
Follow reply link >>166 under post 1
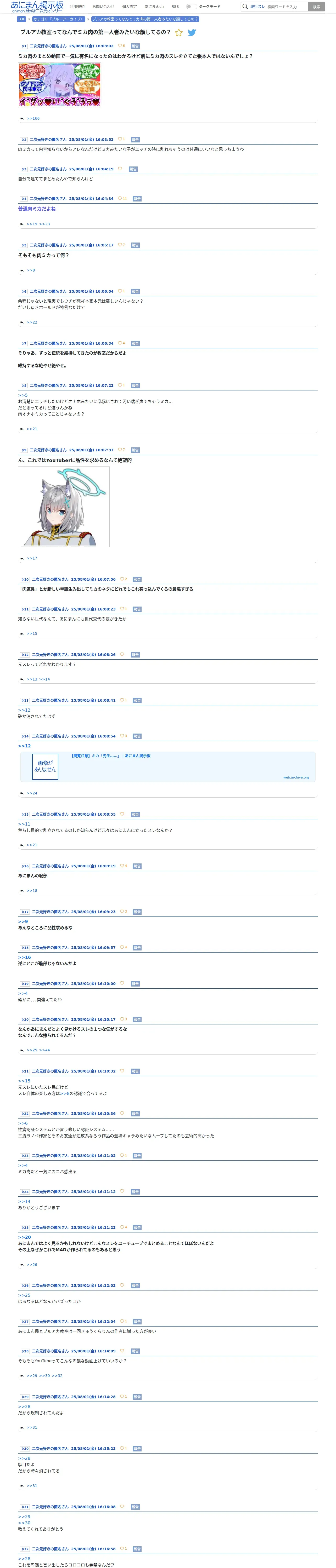pyautogui.click(x=33, y=119)
